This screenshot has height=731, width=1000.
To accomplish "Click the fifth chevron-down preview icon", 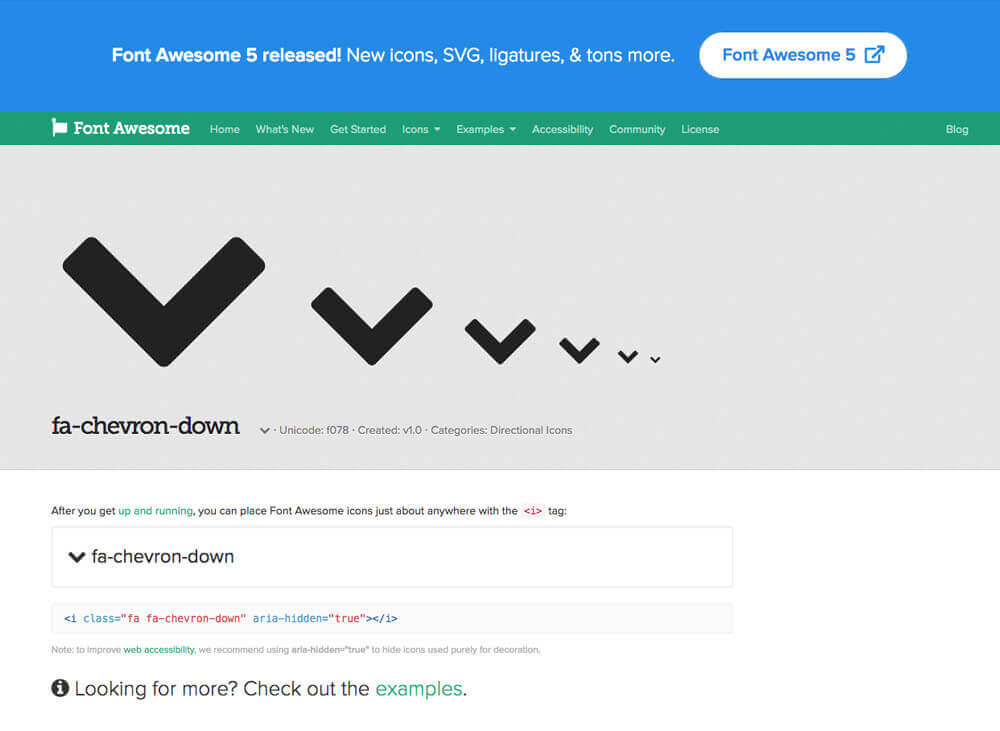I will click(628, 357).
